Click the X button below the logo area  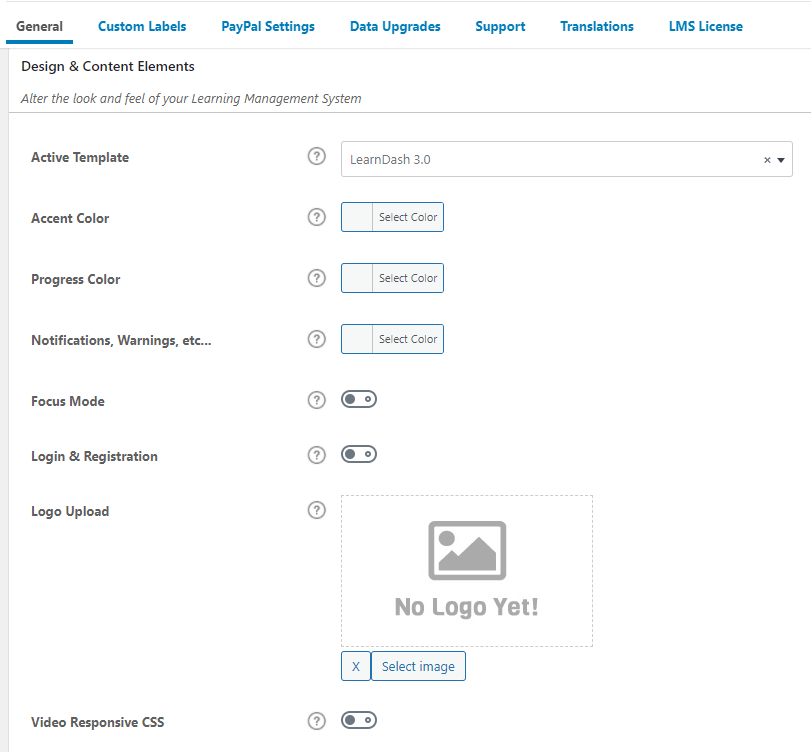pyautogui.click(x=355, y=665)
